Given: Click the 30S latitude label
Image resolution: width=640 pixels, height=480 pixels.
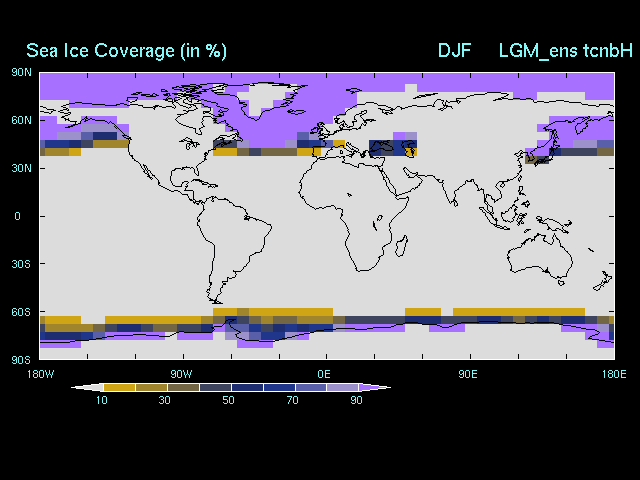Looking at the screenshot, I should (21, 264).
